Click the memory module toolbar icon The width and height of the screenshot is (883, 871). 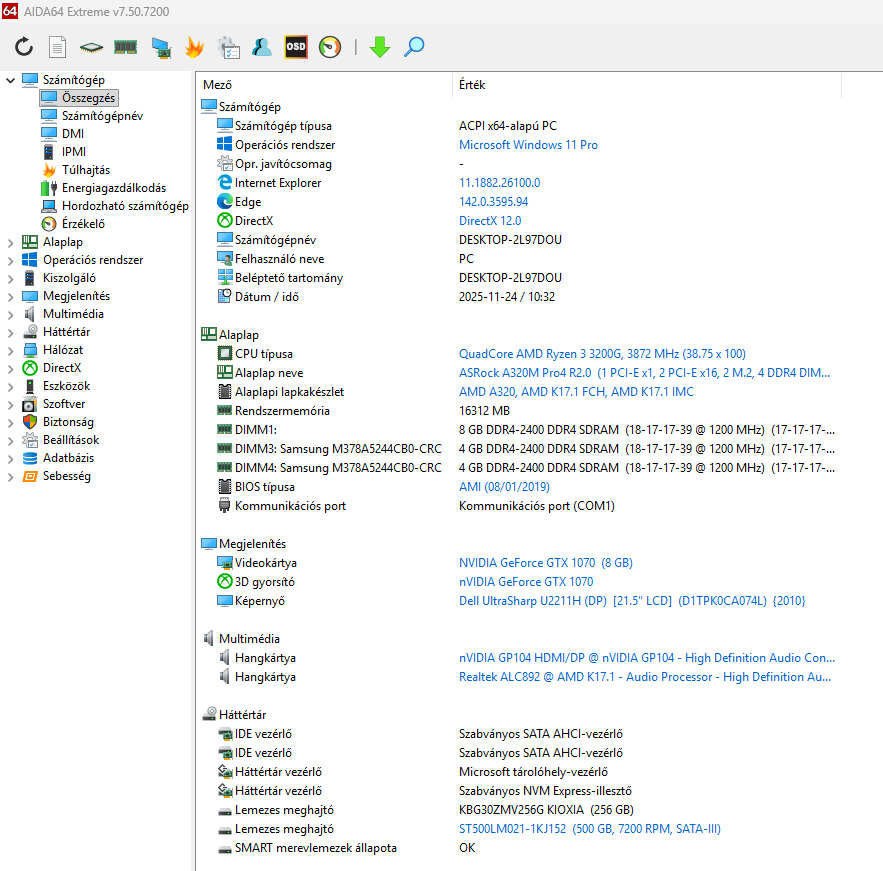(126, 47)
